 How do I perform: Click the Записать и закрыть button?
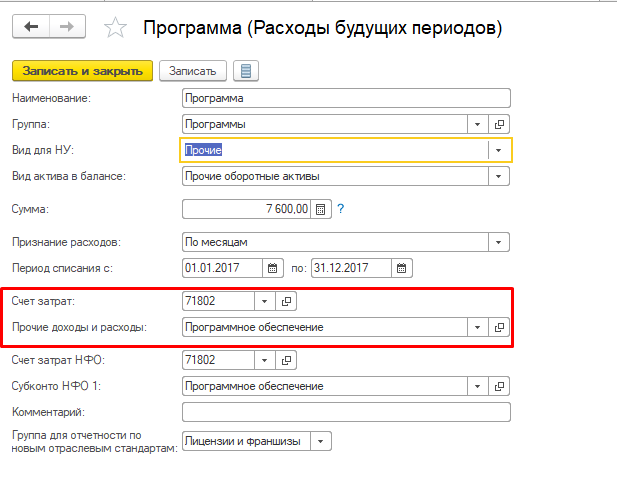click(81, 70)
